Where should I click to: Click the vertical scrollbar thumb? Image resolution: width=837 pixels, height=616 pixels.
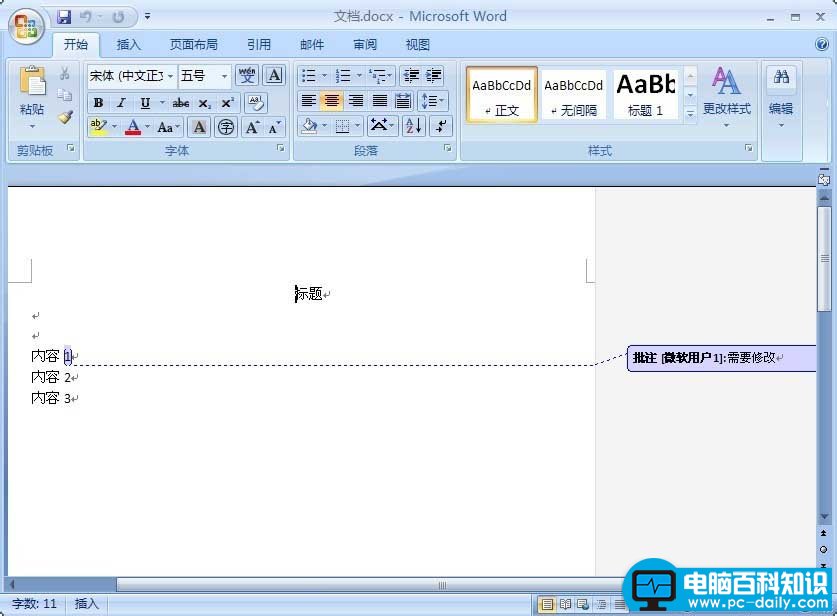point(824,259)
